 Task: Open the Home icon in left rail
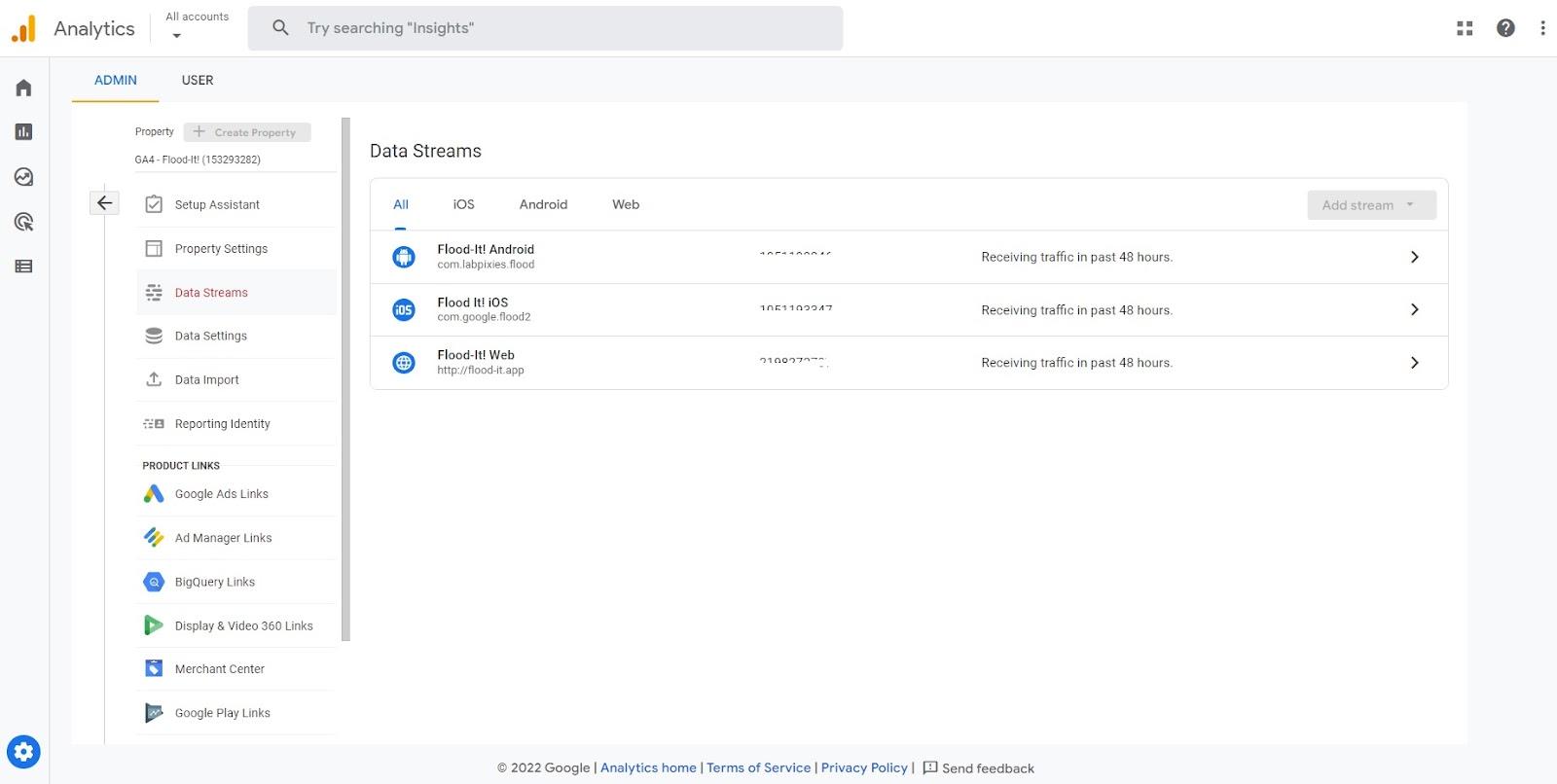(24, 88)
